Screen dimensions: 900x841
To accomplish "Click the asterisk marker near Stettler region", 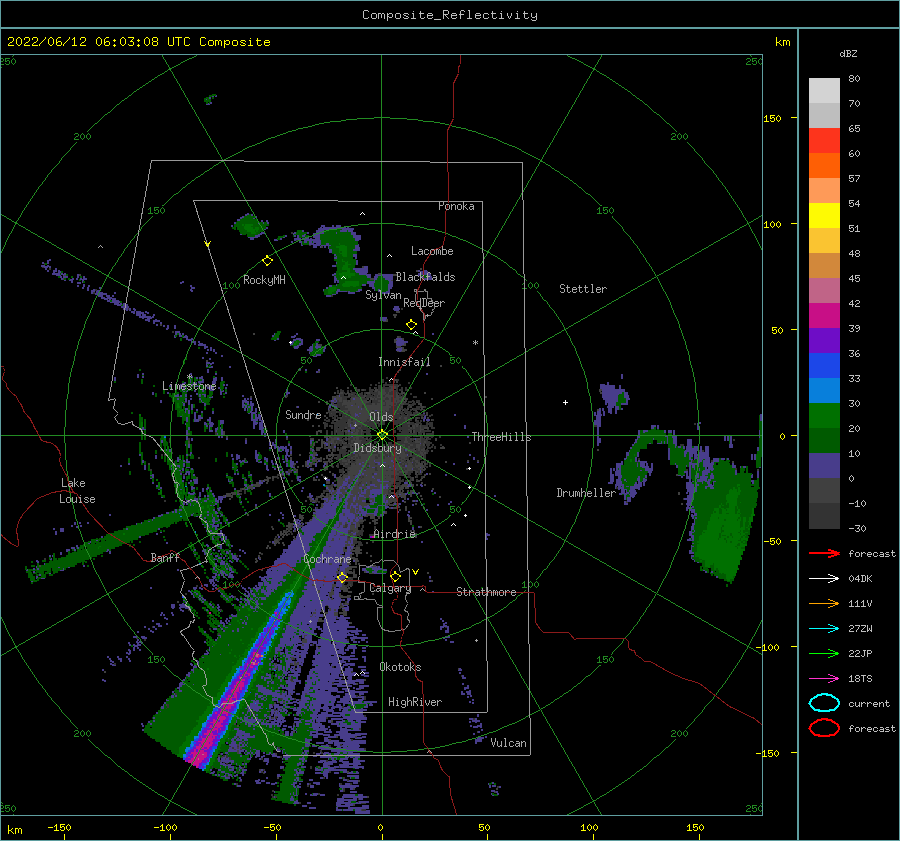I will click(475, 343).
